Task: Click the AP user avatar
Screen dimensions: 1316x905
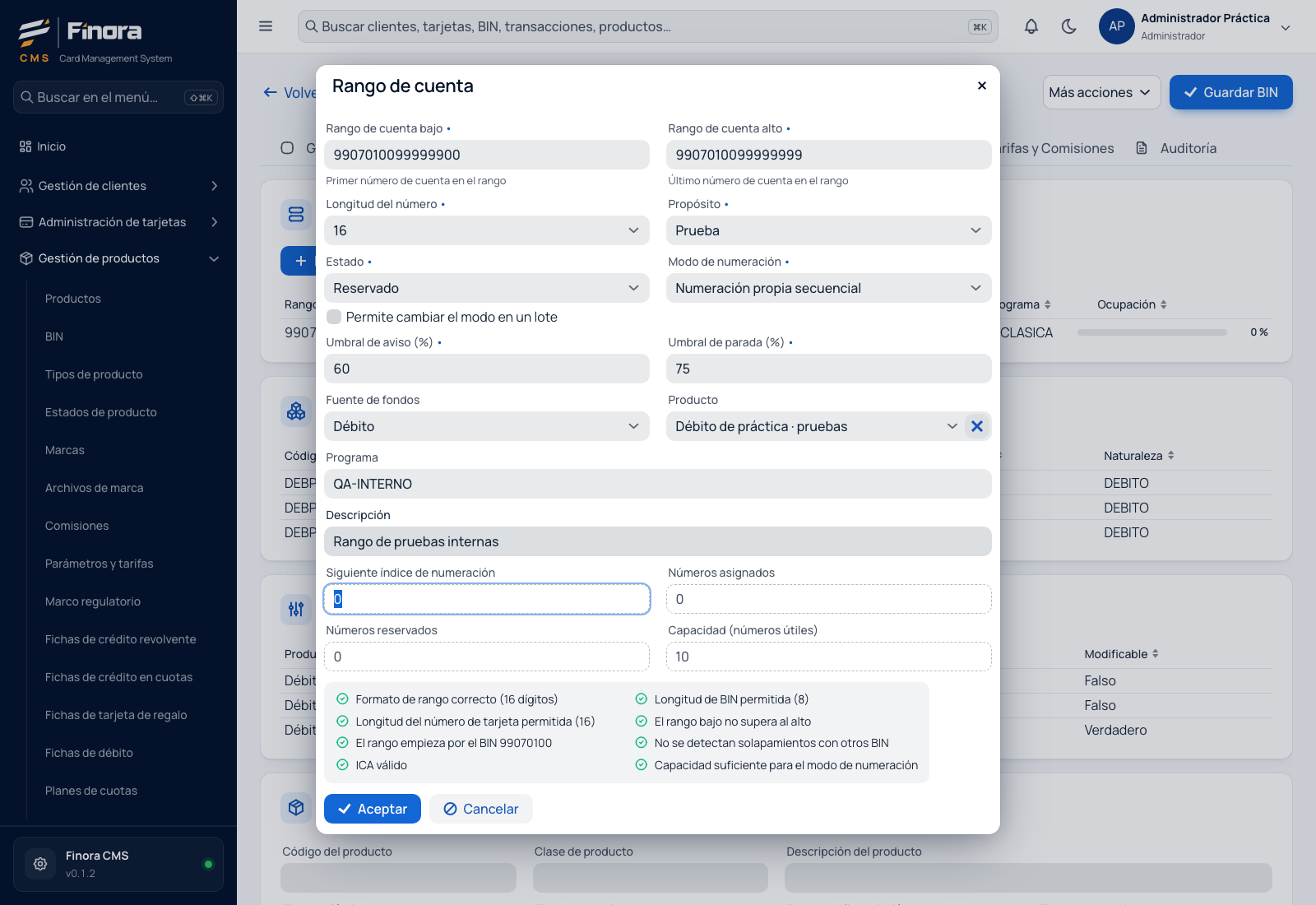Action: pos(1117,26)
